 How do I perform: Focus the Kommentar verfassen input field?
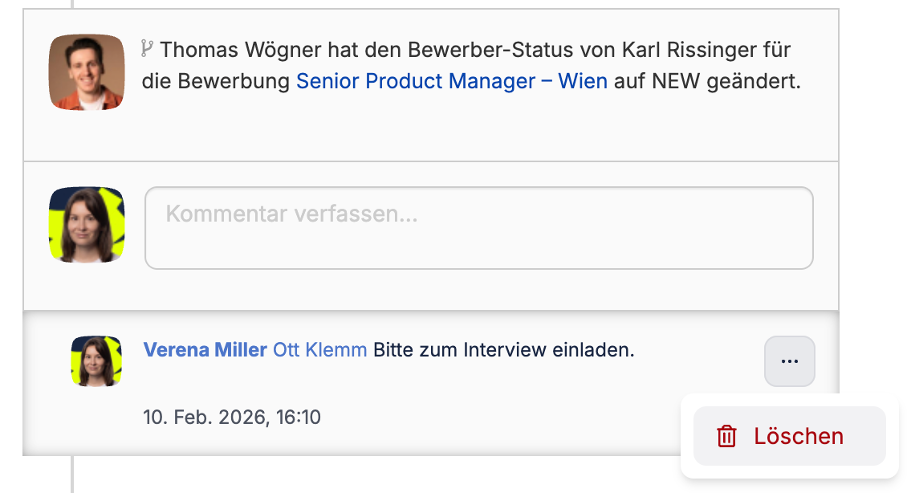pos(478,228)
